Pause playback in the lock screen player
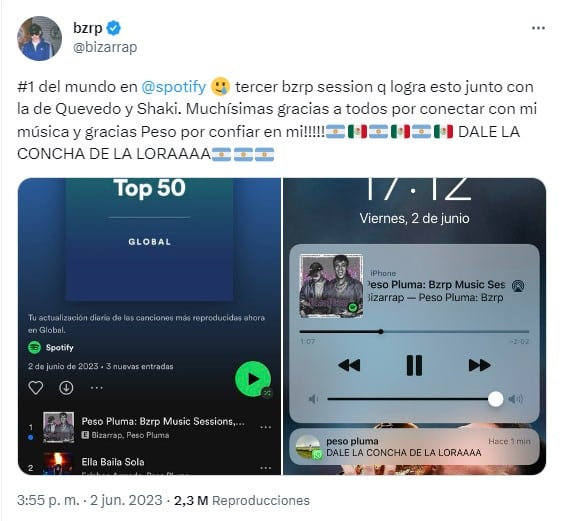Screen dimensions: 561x521 point(414,365)
